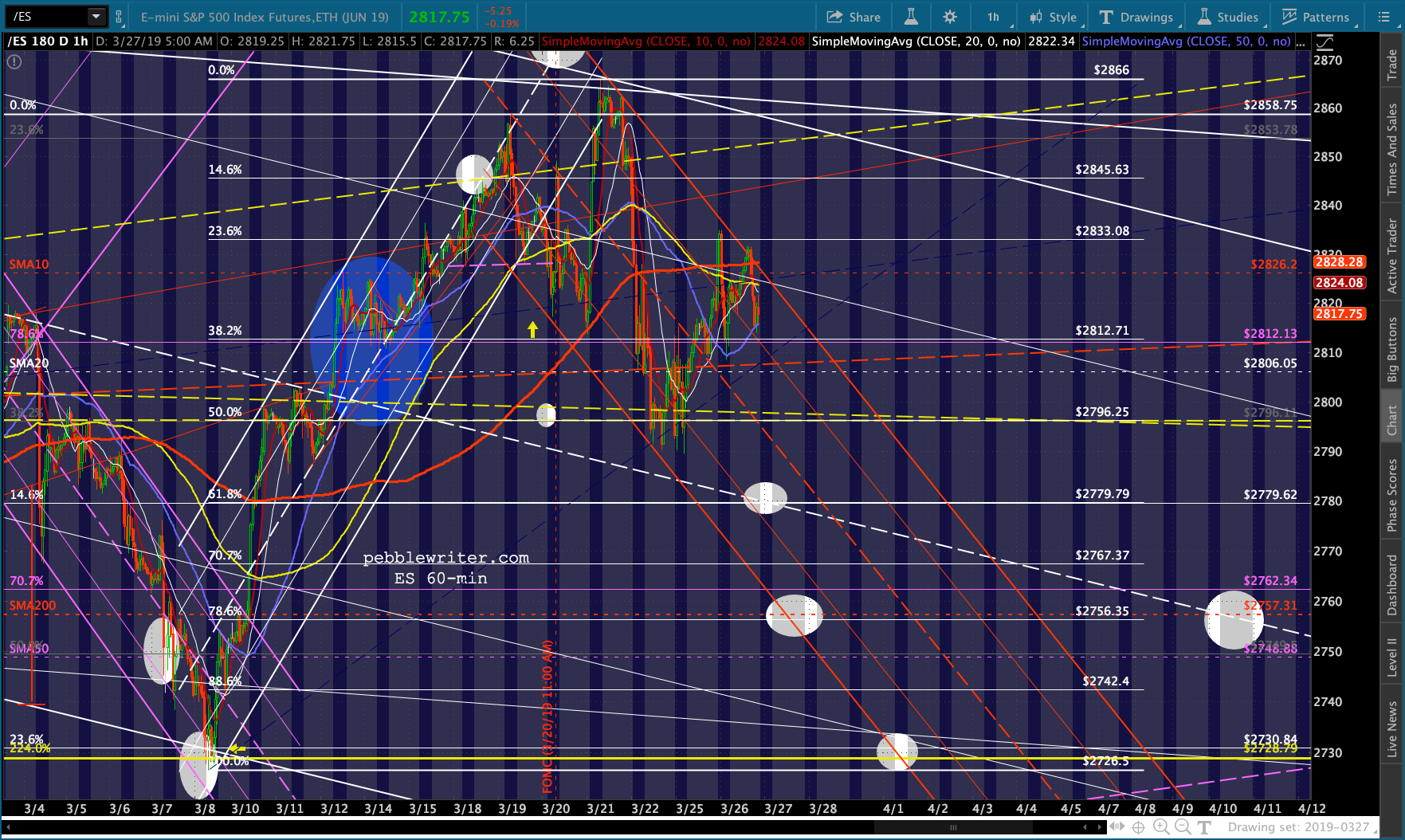
Task: Open the flask study alert icon
Action: click(911, 17)
